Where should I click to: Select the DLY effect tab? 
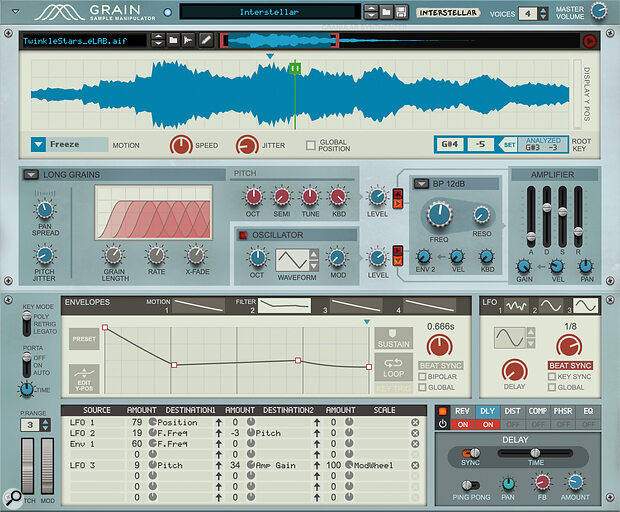pos(488,411)
